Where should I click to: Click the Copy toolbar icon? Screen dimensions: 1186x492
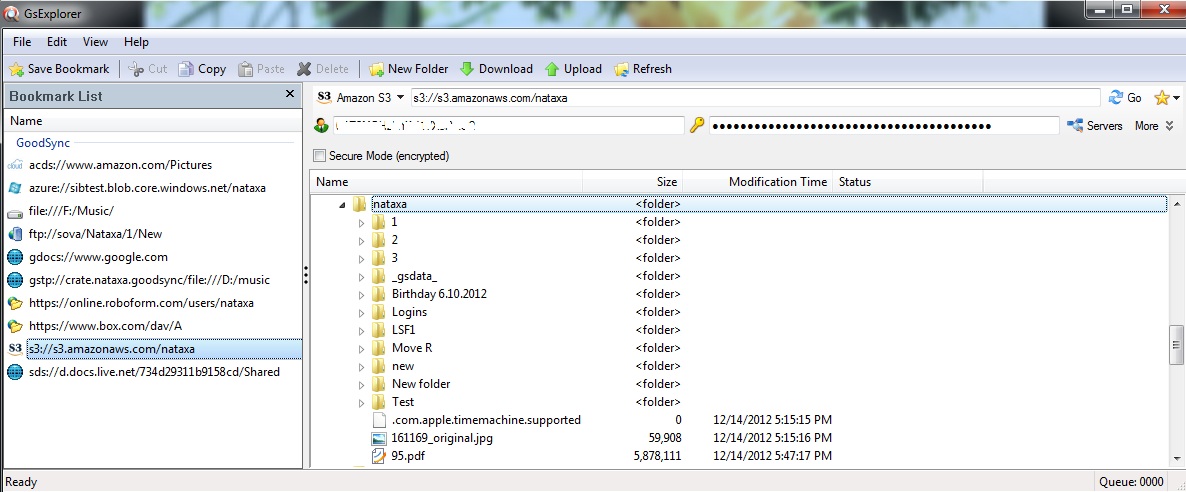point(186,69)
